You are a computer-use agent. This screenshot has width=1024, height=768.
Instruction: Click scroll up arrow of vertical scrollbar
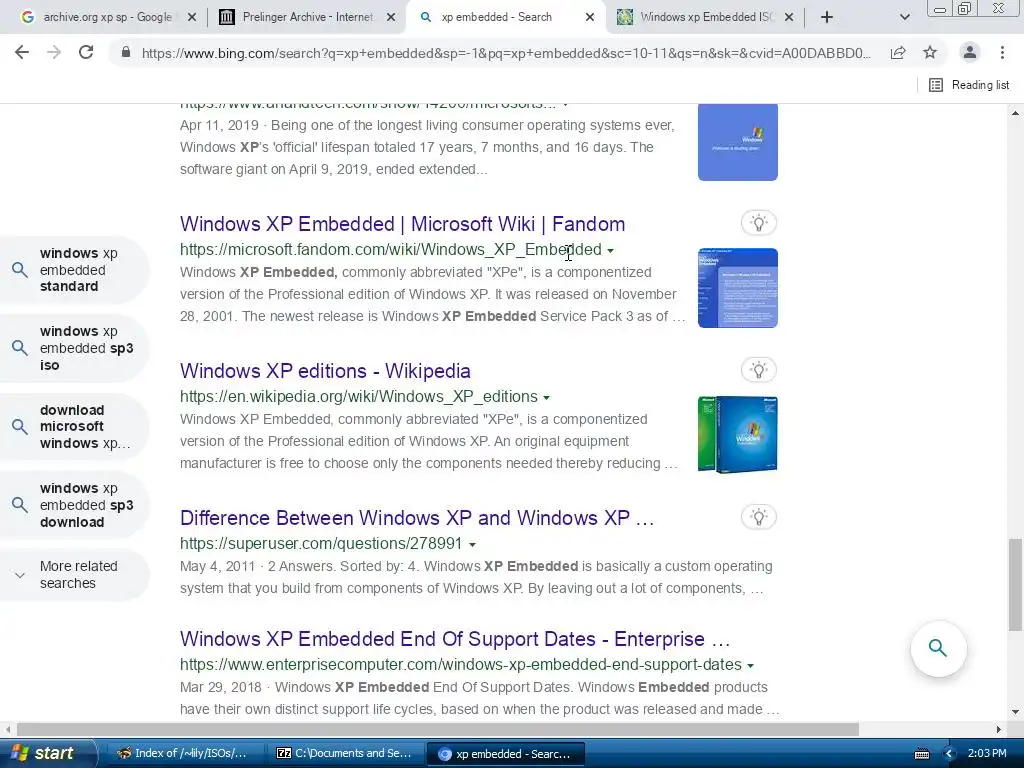(x=1015, y=114)
